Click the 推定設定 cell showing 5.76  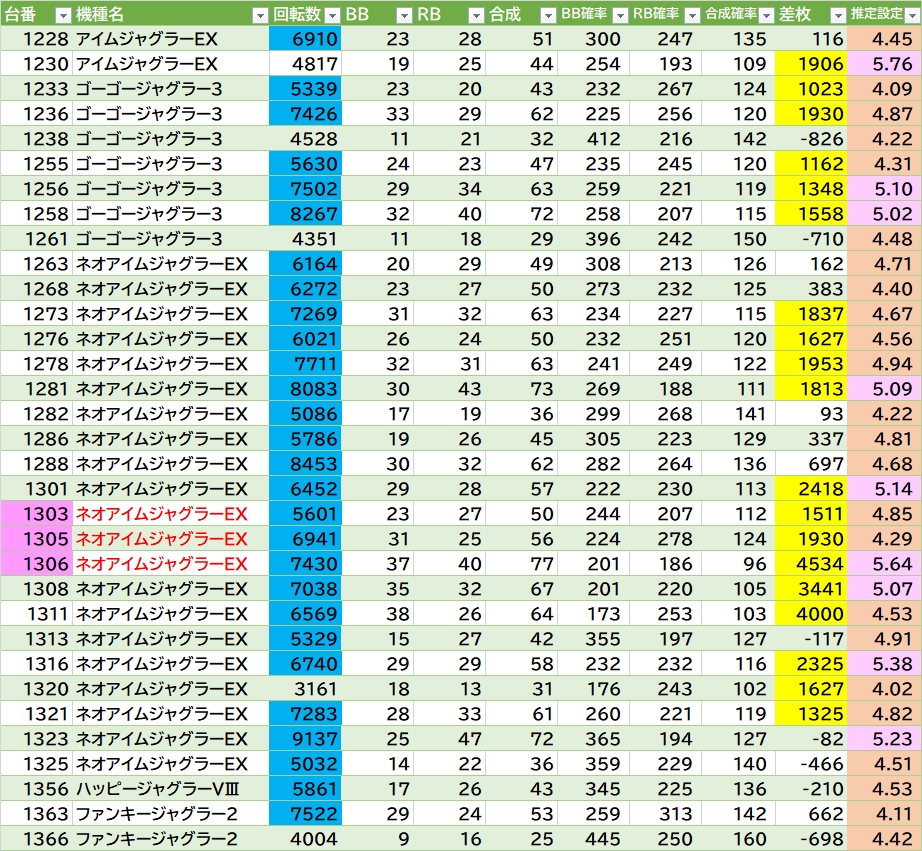(x=884, y=64)
